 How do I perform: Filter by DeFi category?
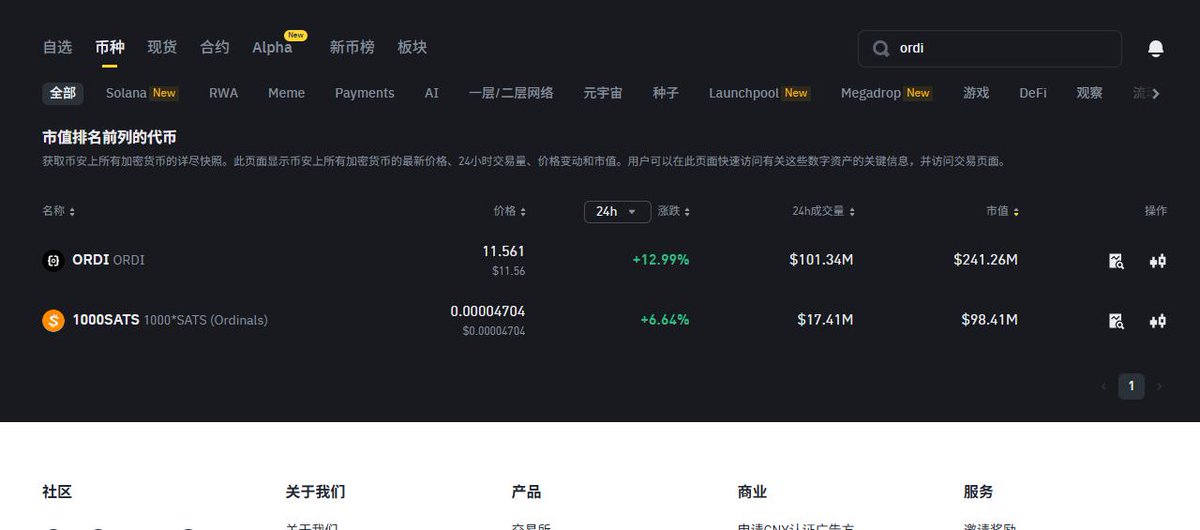(x=1033, y=93)
